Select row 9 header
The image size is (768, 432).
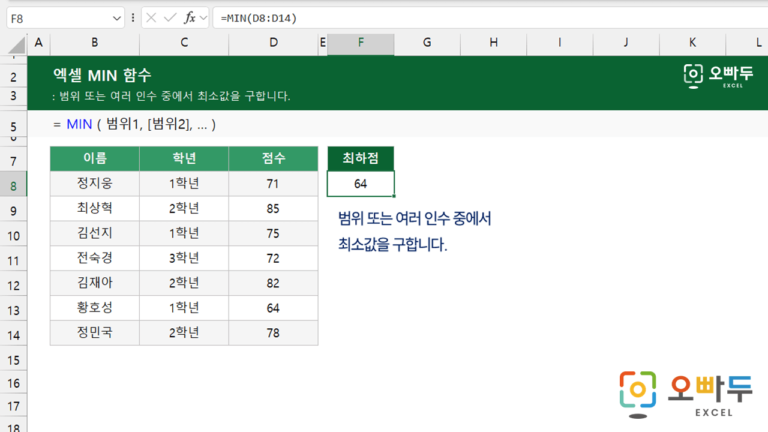[x=13, y=211]
